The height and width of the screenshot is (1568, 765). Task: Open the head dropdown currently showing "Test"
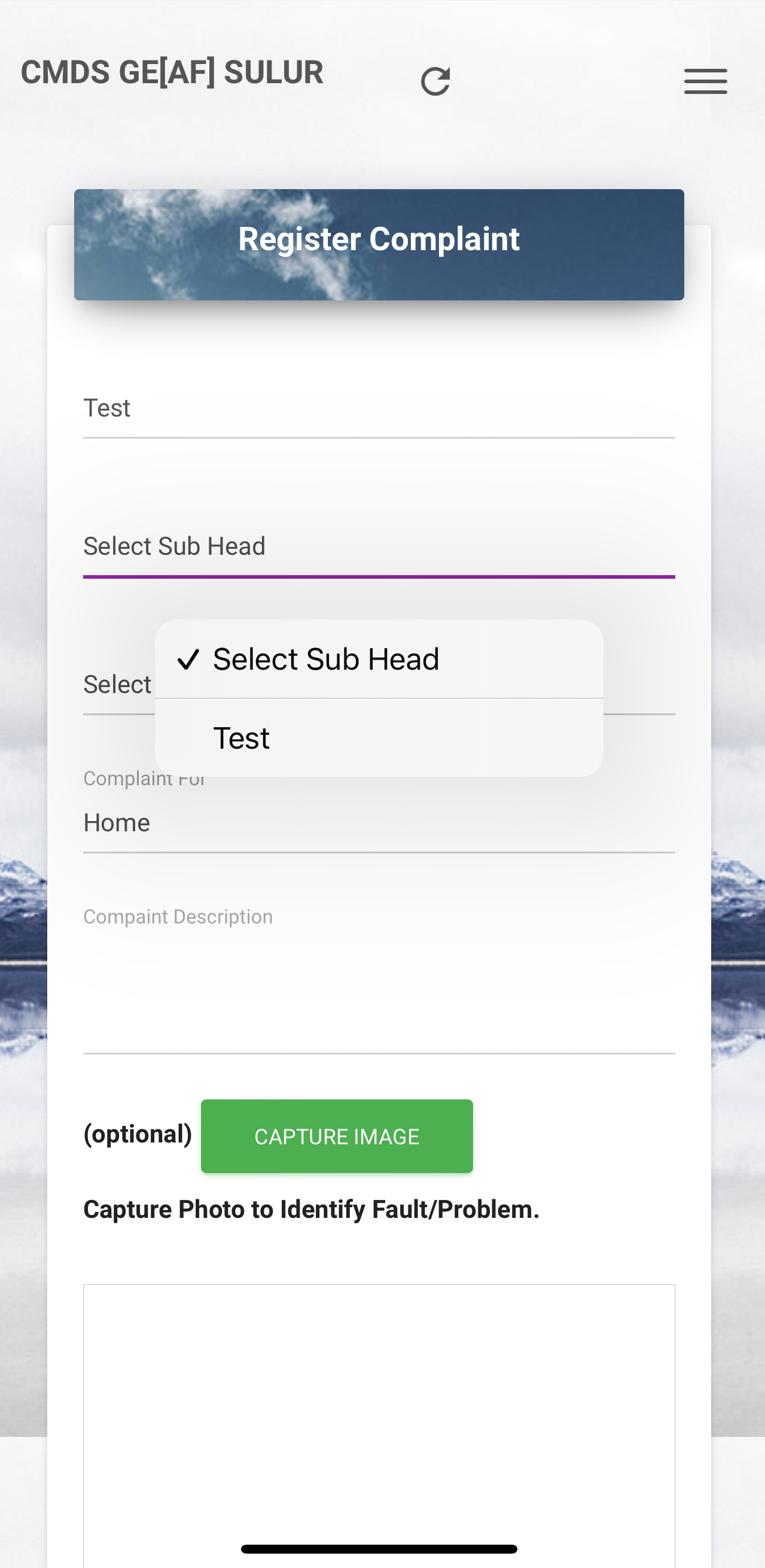378,408
